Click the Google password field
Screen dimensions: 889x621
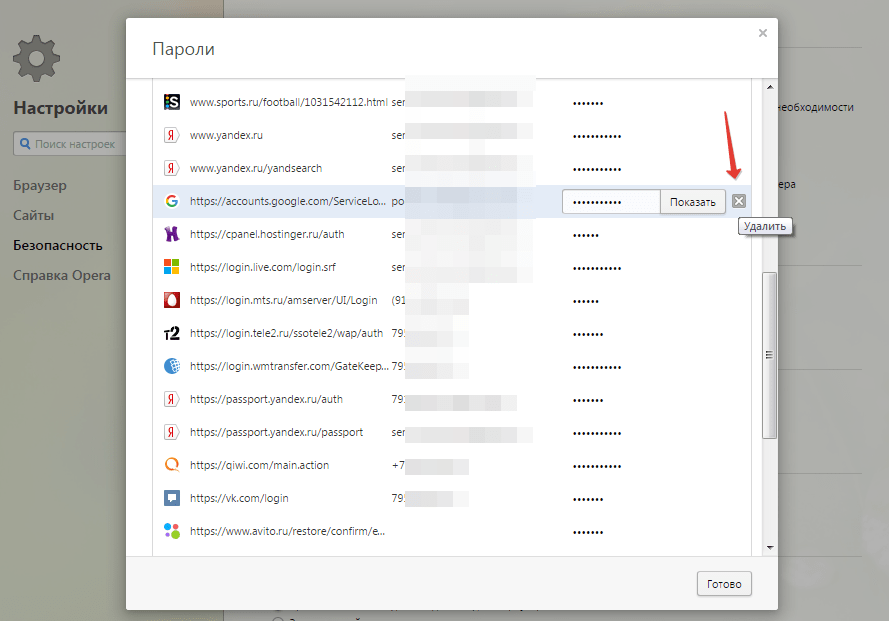610,201
